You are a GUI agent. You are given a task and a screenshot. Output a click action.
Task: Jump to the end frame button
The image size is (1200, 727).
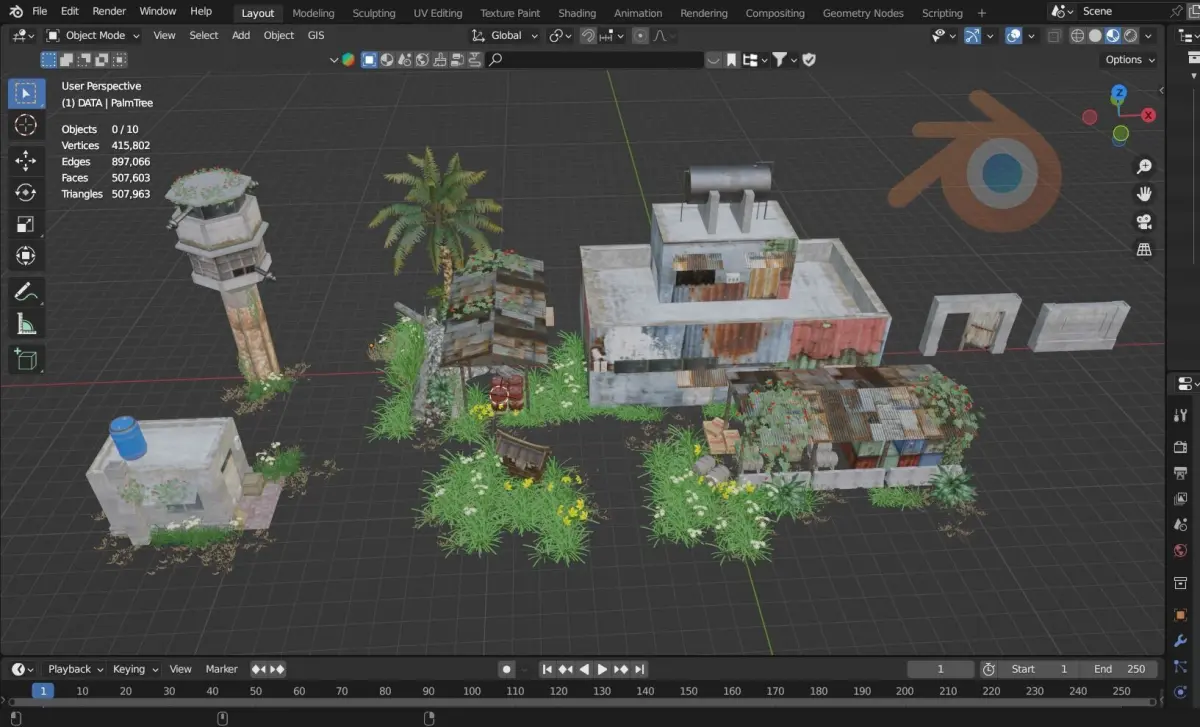click(640, 669)
